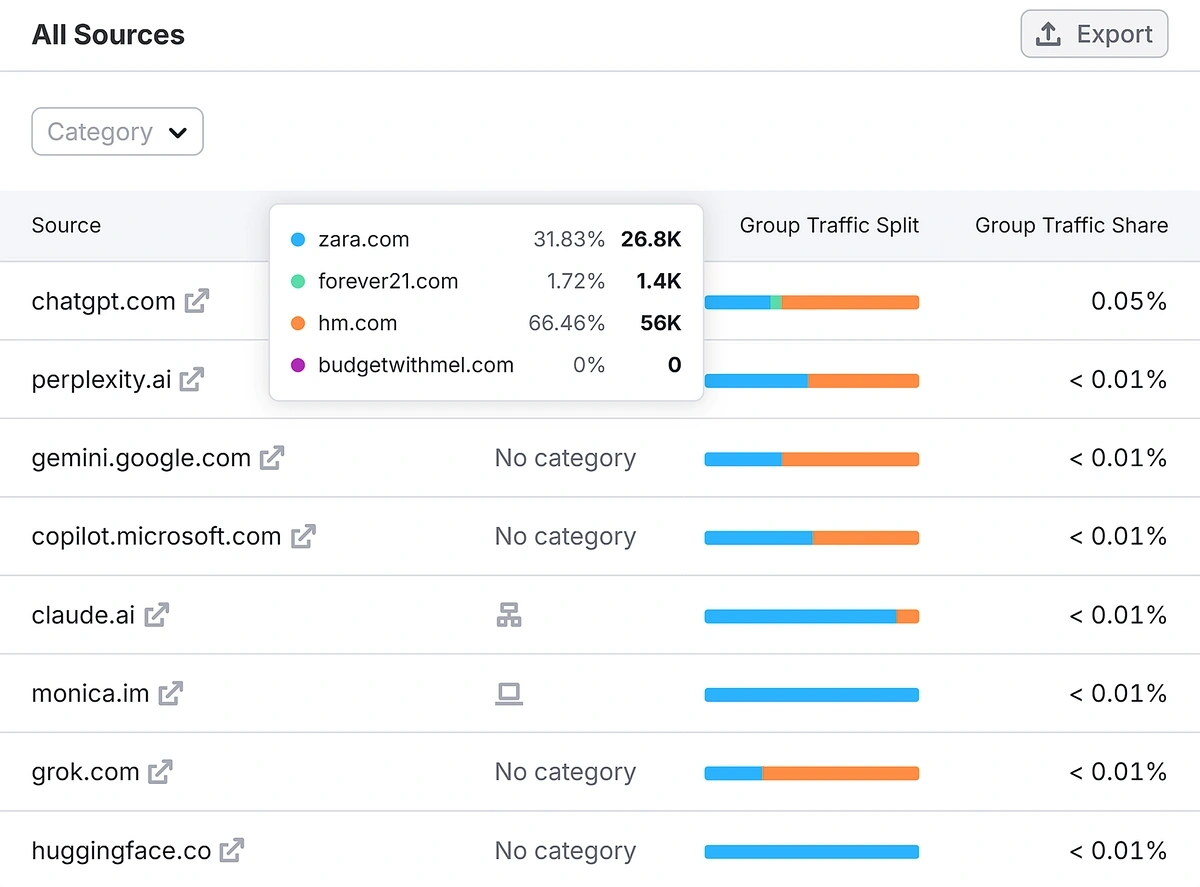Open external link icon next to huggingface.co

pyautogui.click(x=232, y=851)
